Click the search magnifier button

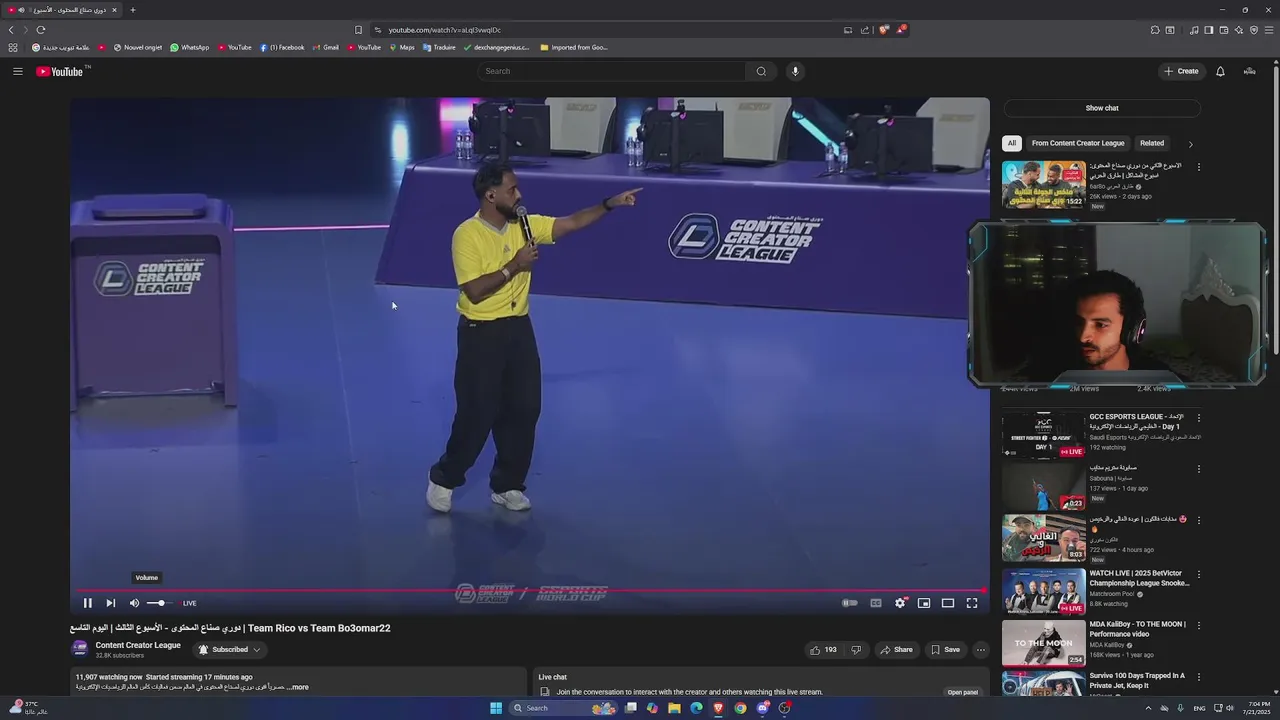click(761, 71)
